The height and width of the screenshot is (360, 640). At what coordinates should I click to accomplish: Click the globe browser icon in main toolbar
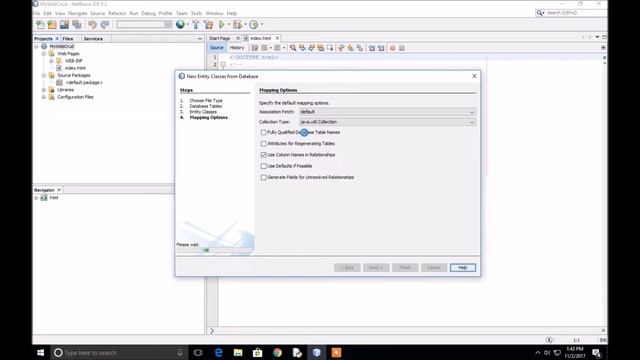(x=180, y=24)
